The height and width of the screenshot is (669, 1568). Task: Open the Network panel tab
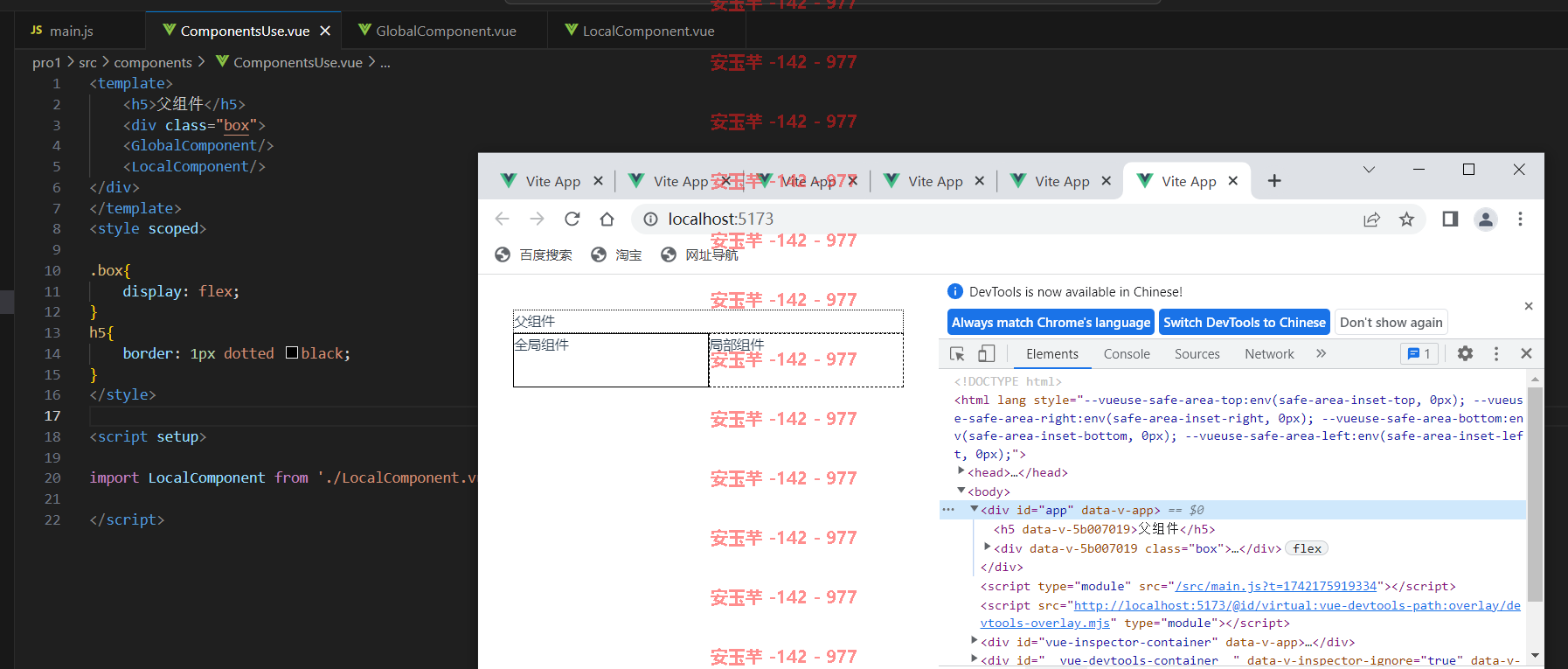(1269, 353)
